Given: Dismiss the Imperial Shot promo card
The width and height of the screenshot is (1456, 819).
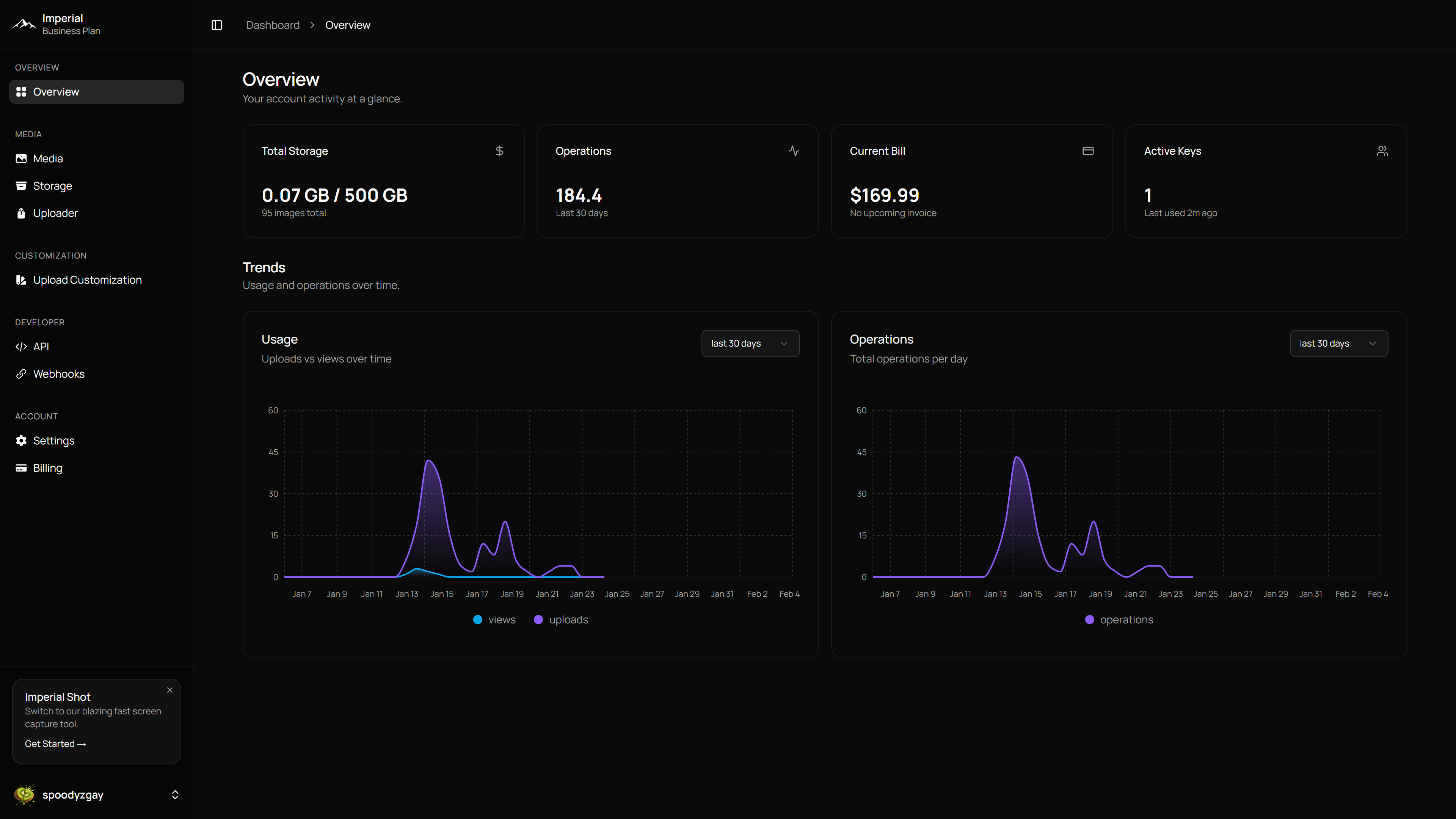Looking at the screenshot, I should (x=169, y=690).
